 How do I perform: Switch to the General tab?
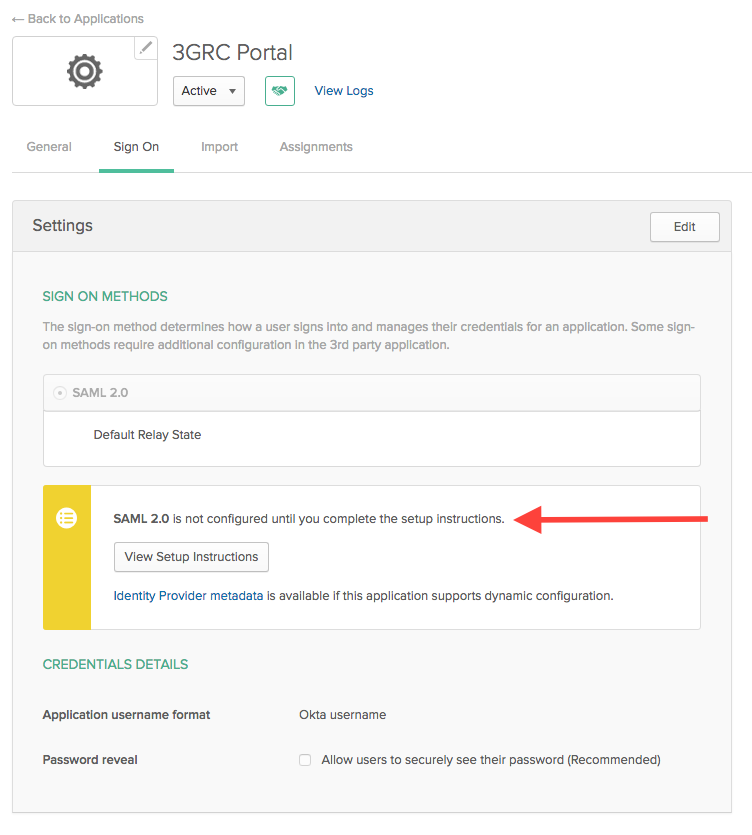[49, 147]
